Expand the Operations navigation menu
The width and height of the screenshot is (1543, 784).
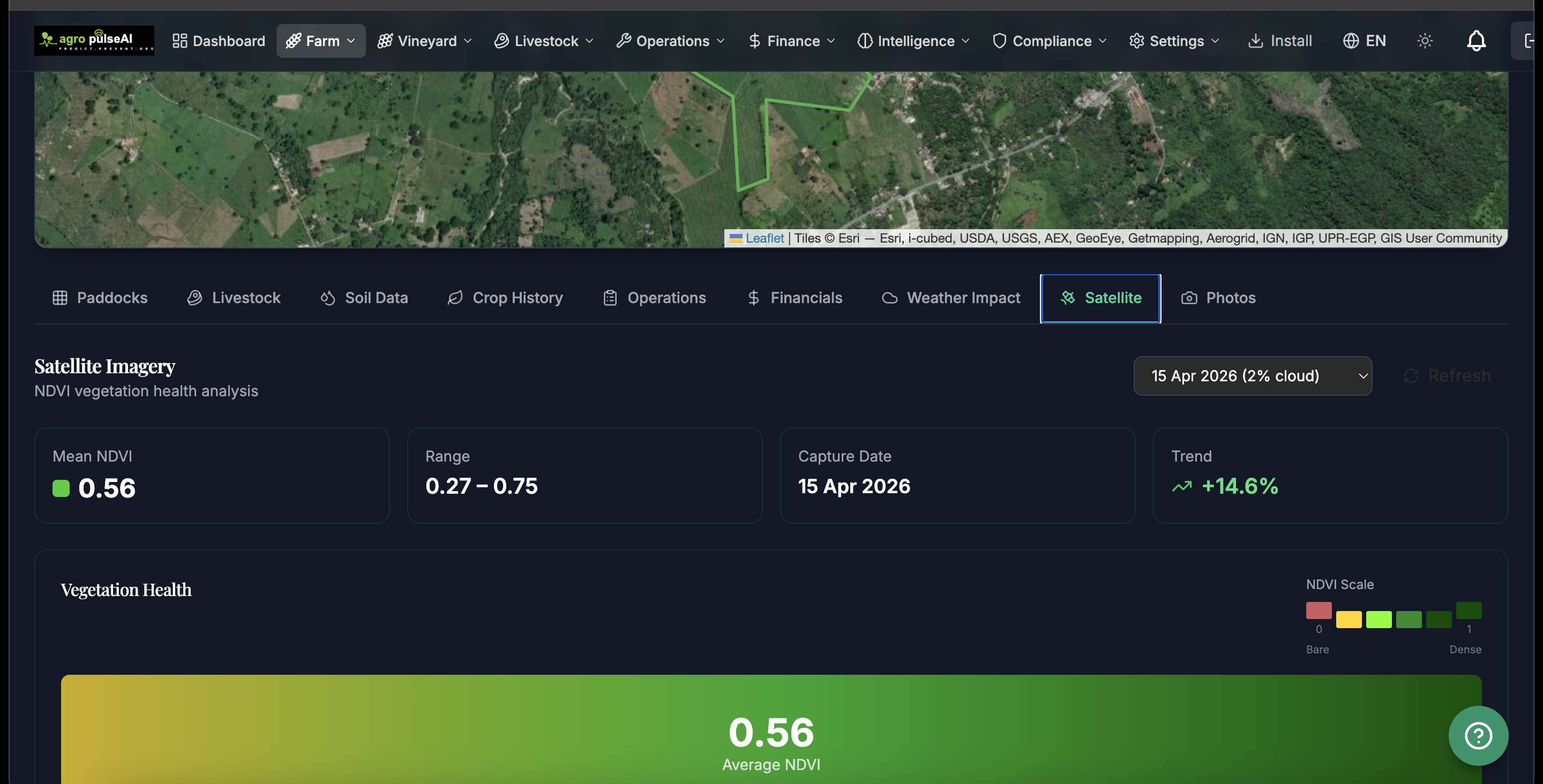(670, 41)
